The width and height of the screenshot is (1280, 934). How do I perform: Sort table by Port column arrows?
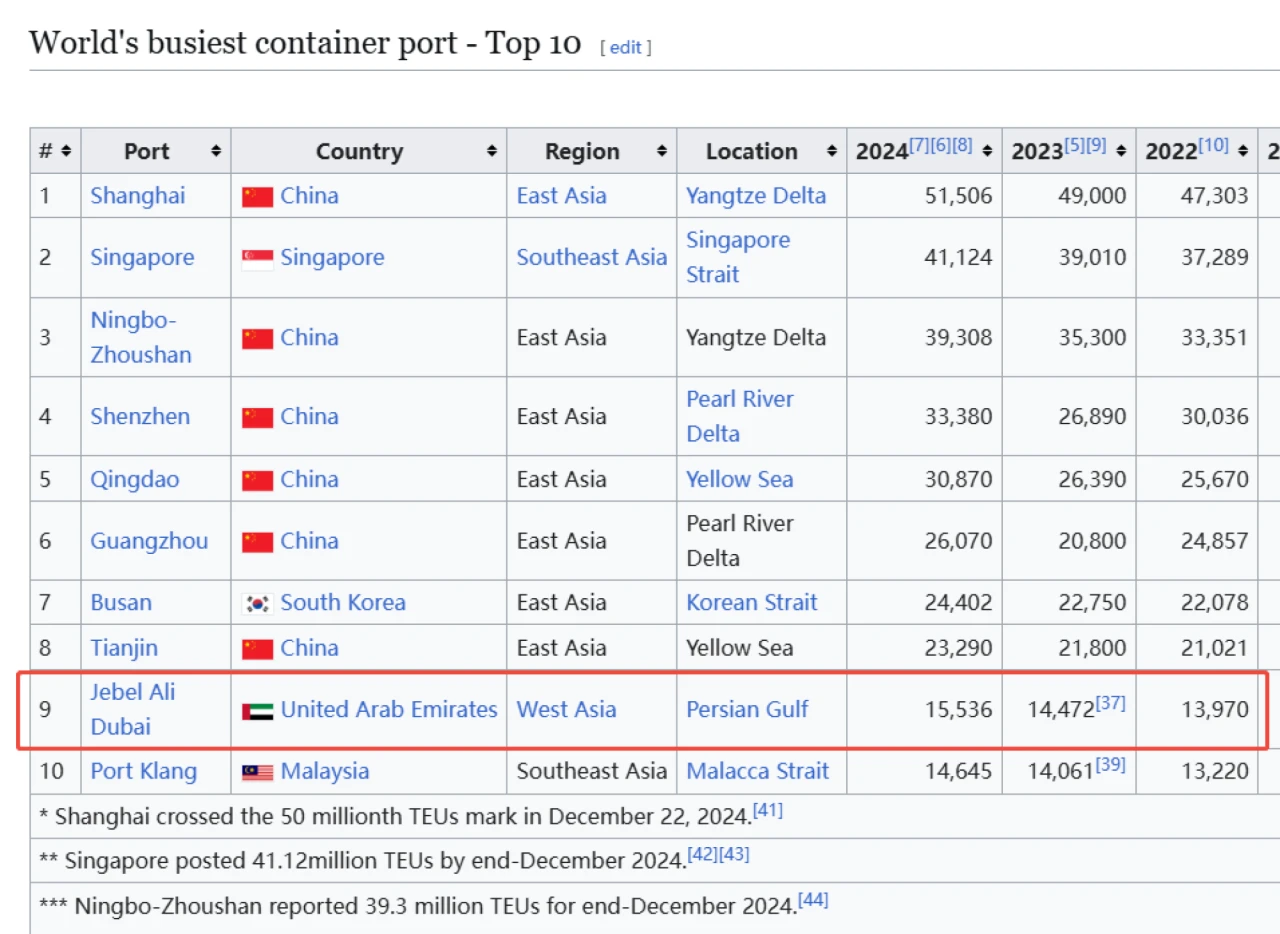[x=216, y=152]
